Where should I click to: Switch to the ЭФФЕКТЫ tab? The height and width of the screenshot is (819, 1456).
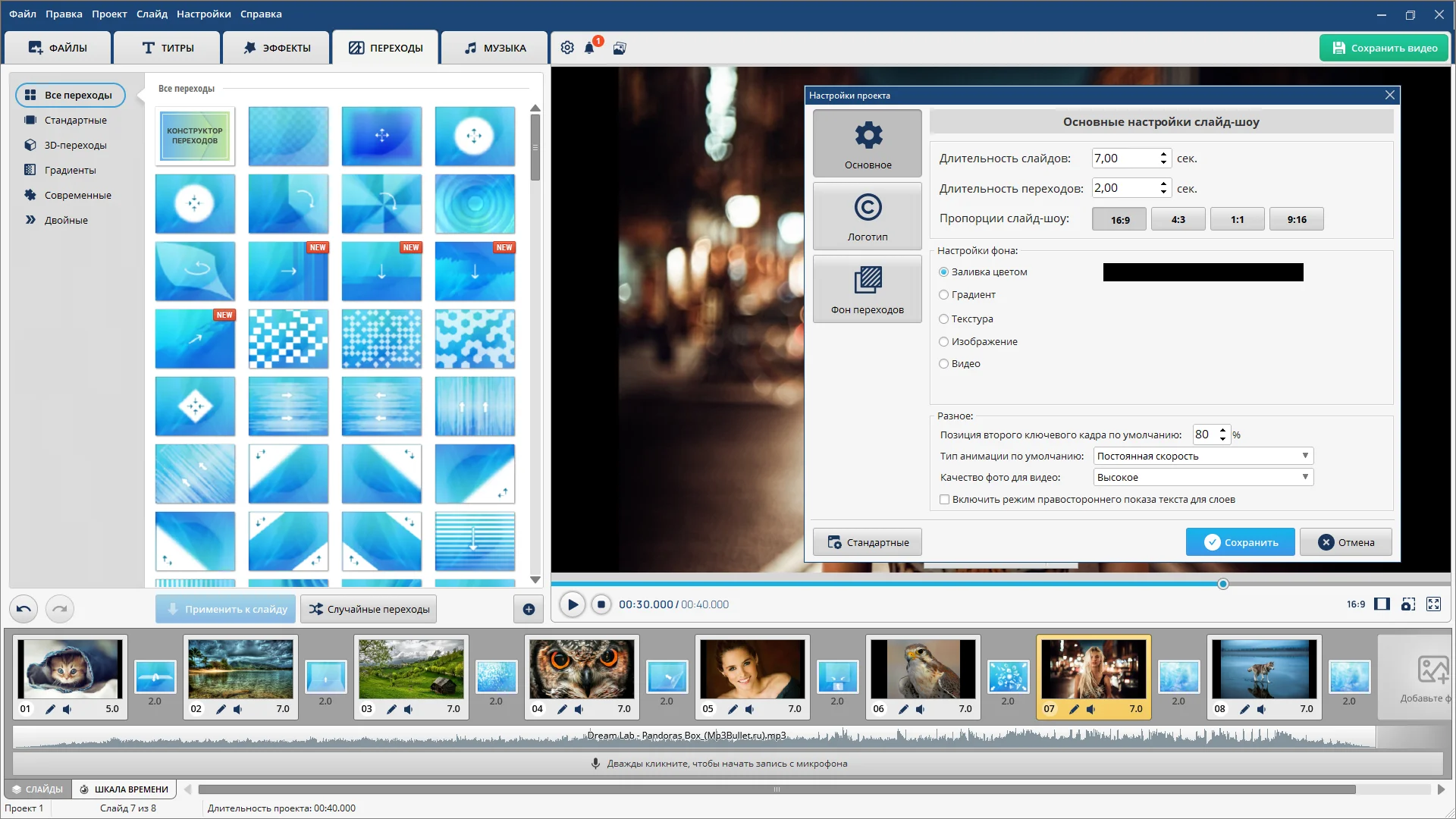click(x=277, y=48)
